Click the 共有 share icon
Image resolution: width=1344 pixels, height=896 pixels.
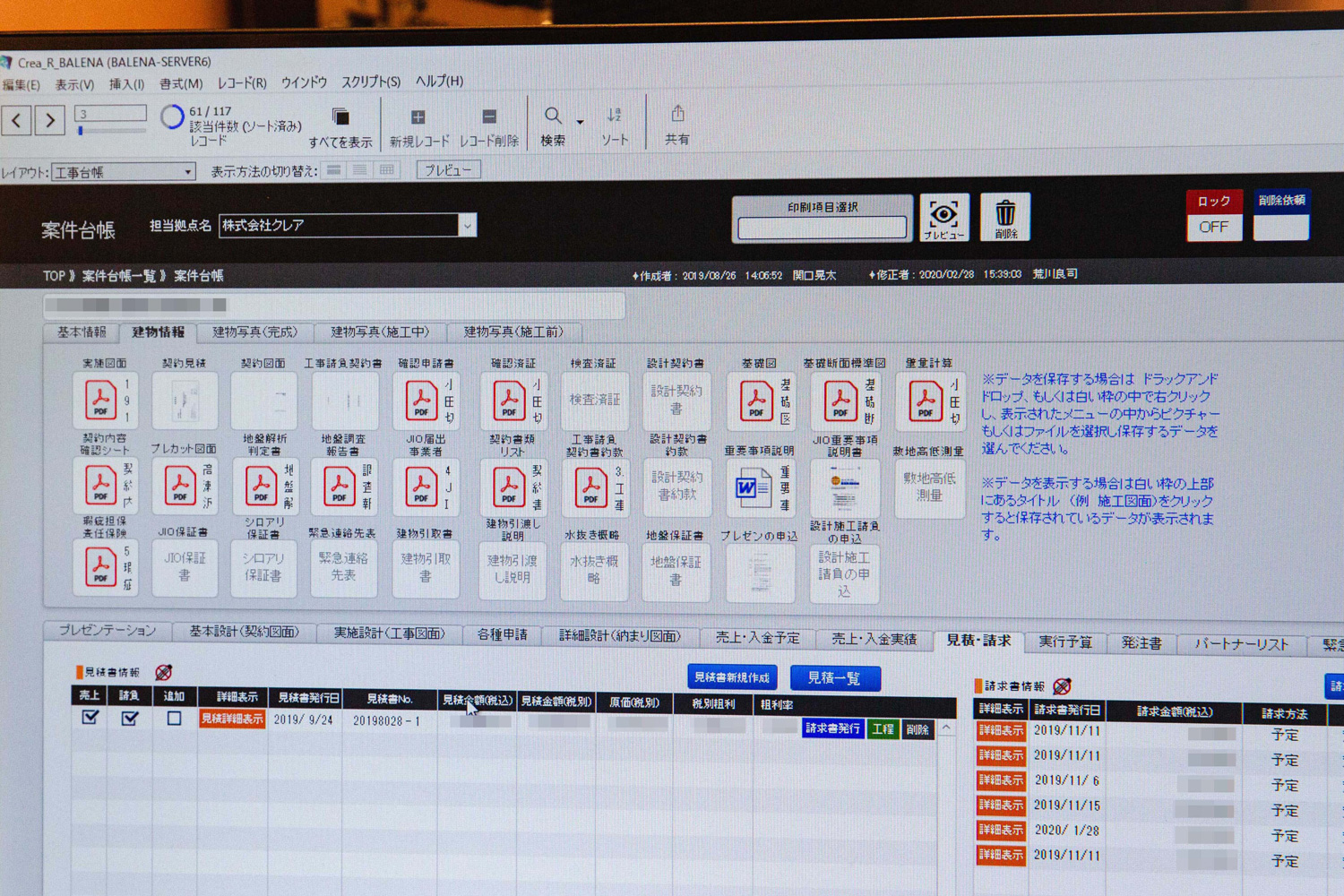click(x=677, y=114)
